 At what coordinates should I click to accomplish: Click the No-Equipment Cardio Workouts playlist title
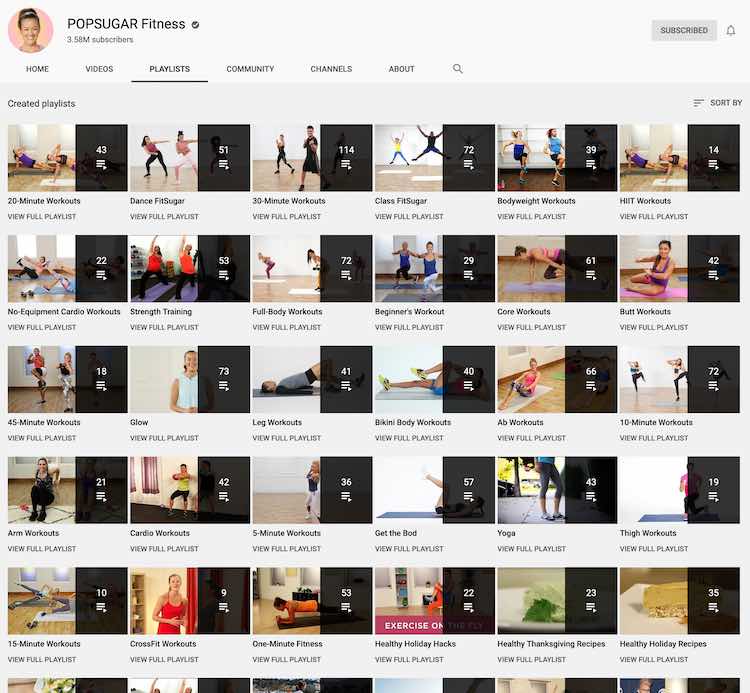[64, 311]
